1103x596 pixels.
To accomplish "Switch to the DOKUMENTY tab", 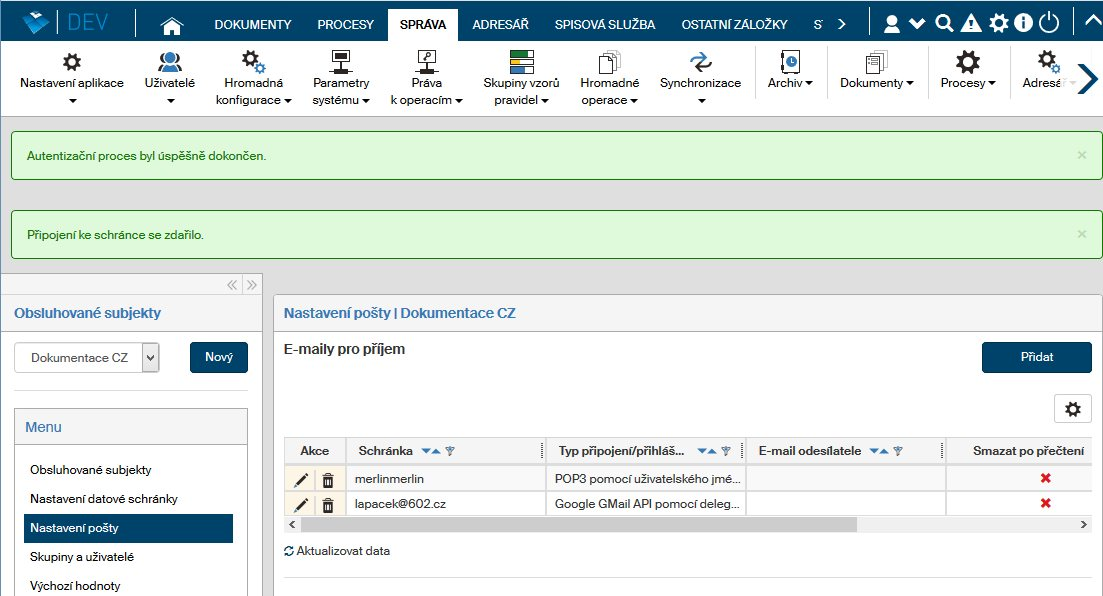I will click(253, 24).
